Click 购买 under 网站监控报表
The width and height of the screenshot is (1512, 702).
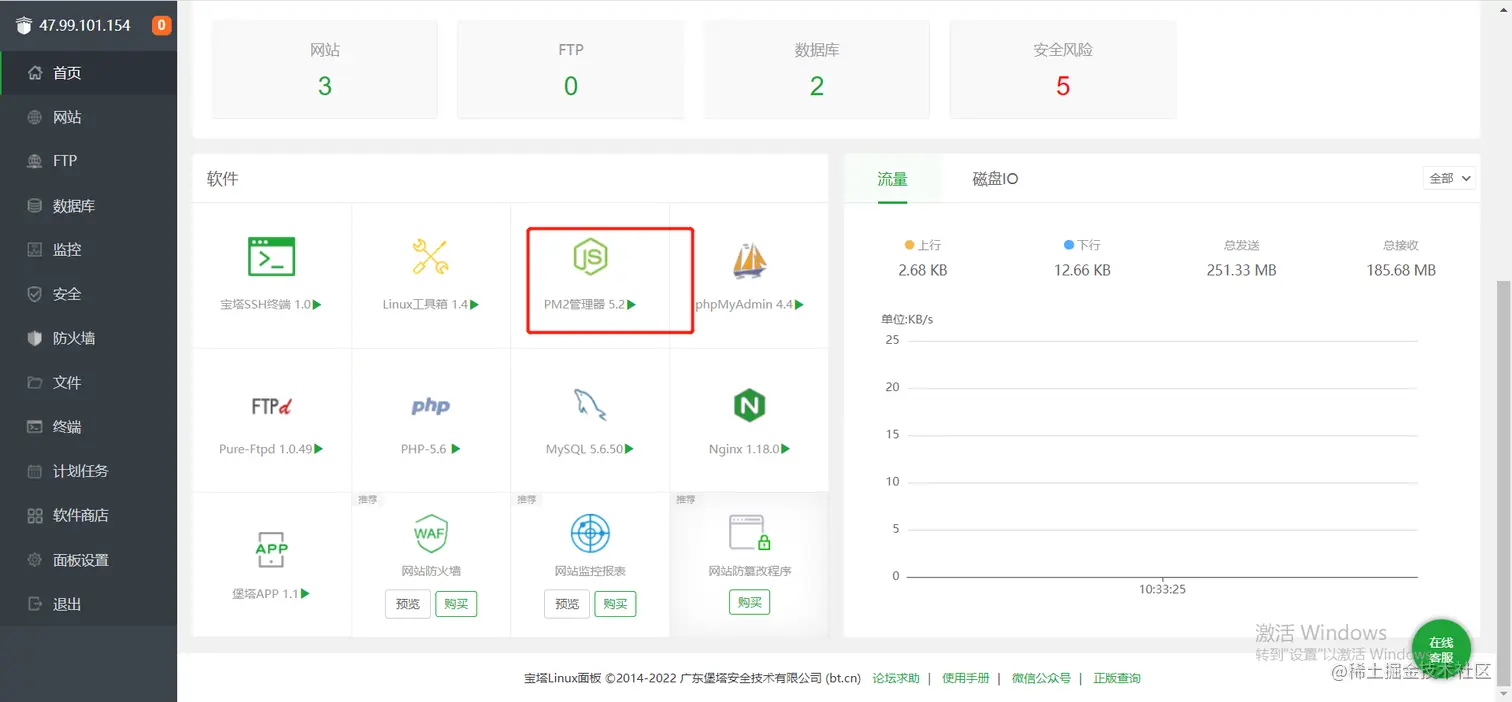click(615, 604)
